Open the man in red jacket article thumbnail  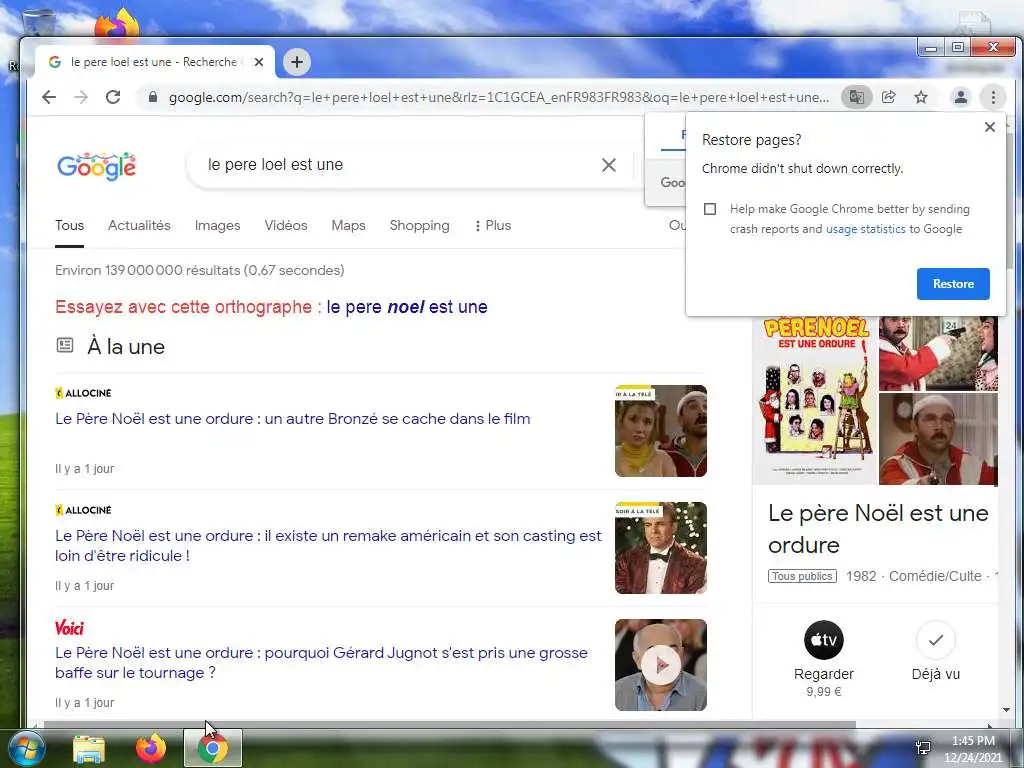tap(661, 548)
